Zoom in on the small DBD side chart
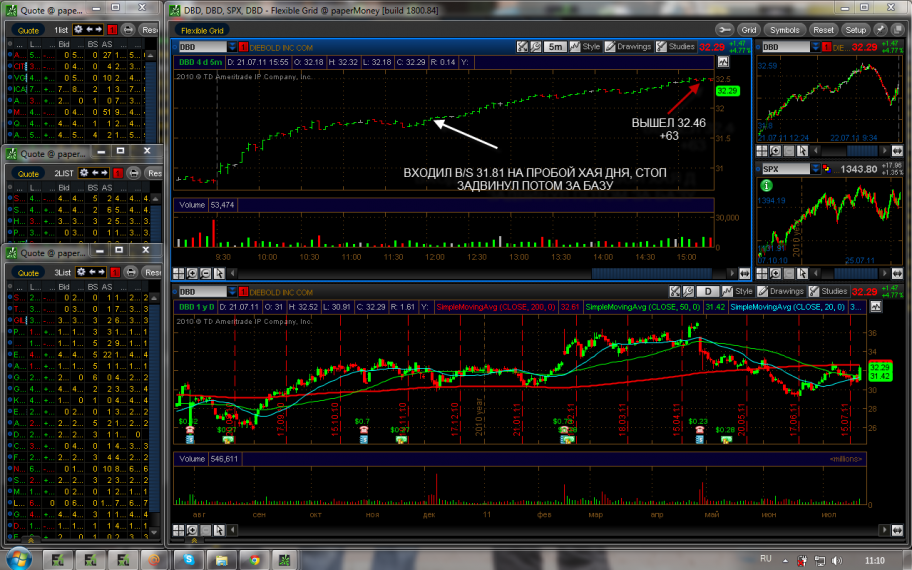Viewport: 912px width, 570px height. click(775, 151)
